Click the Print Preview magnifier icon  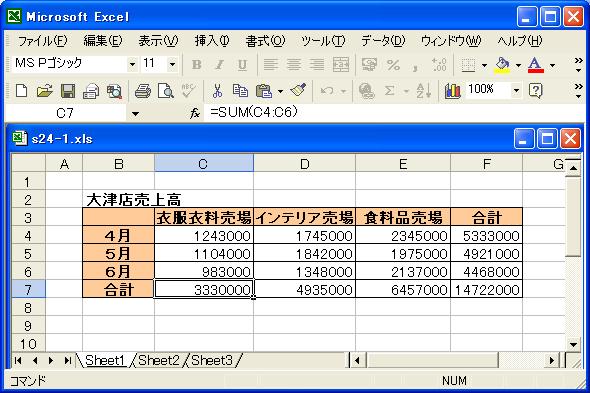point(166,91)
